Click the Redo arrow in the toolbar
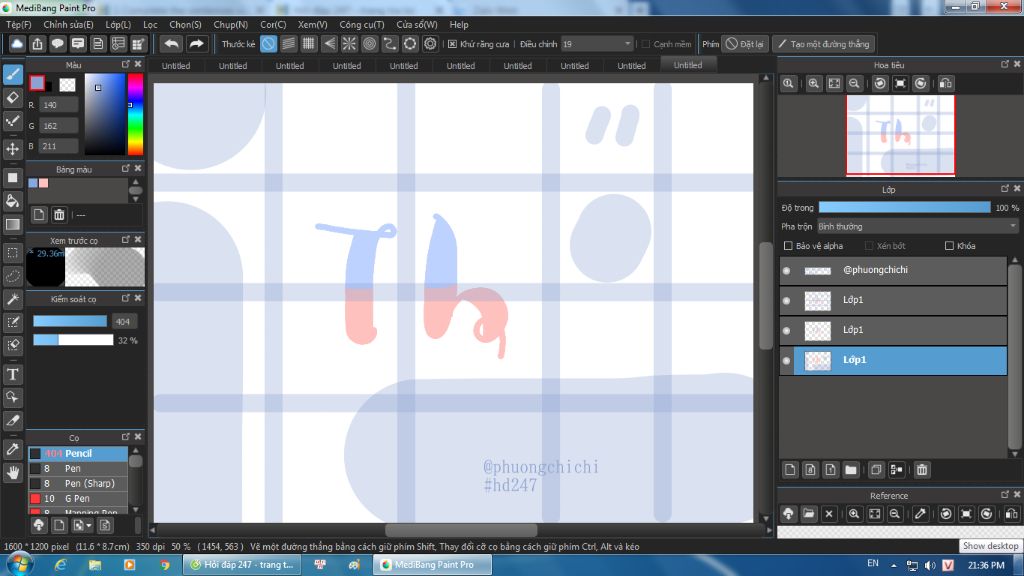This screenshot has height=576, width=1024. pyautogui.click(x=196, y=44)
